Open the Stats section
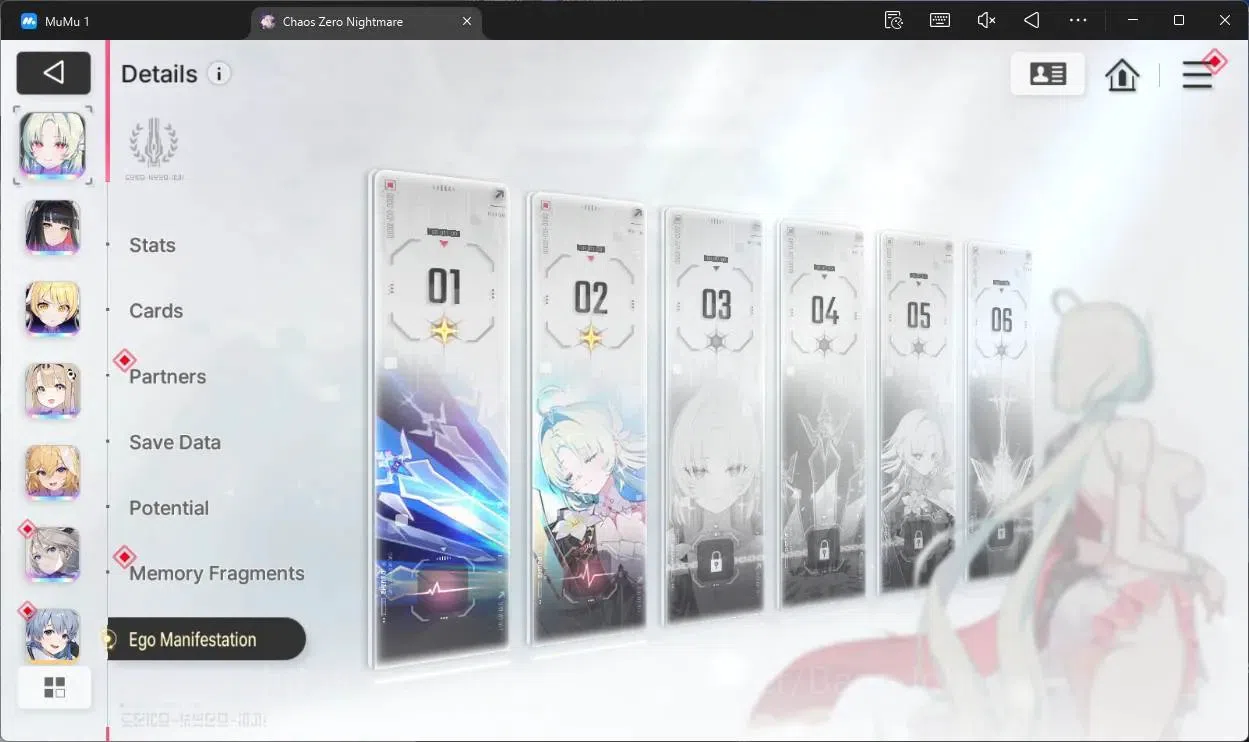This screenshot has height=742, width=1249. pos(152,245)
